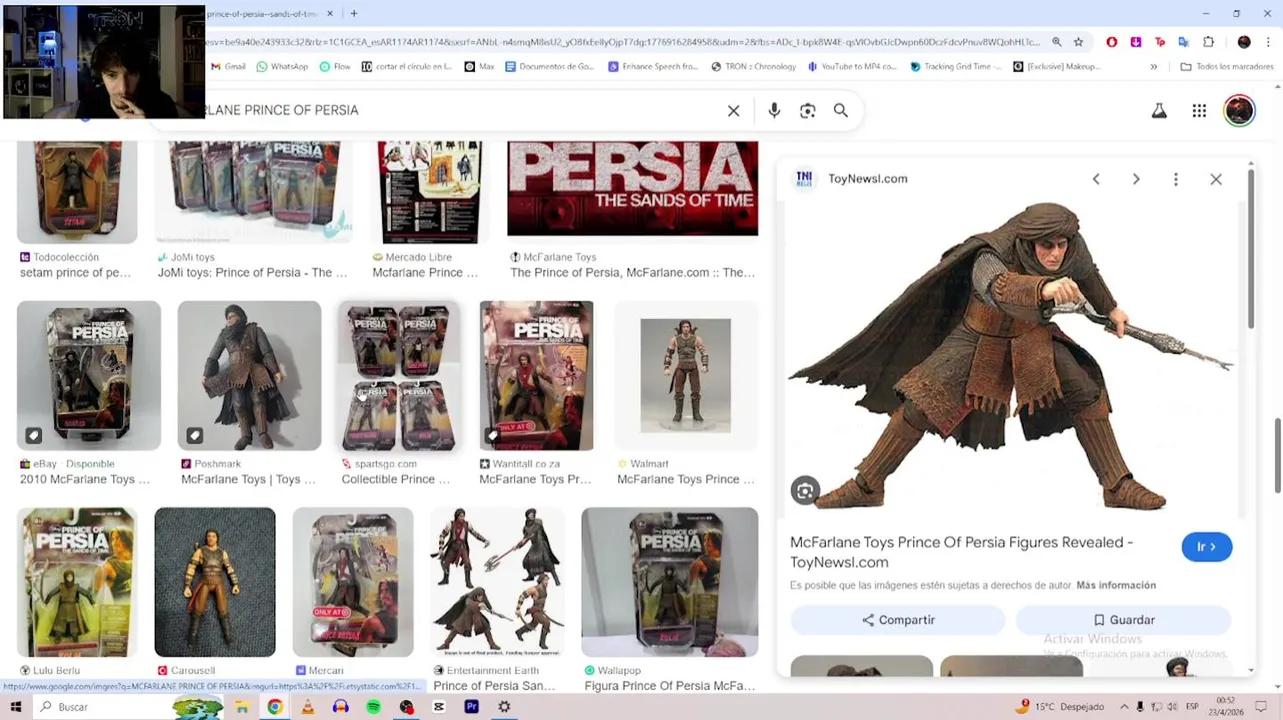Image resolution: width=1283 pixels, height=720 pixels.
Task: Open the Tracking Grid Time bookmark
Action: point(956,67)
